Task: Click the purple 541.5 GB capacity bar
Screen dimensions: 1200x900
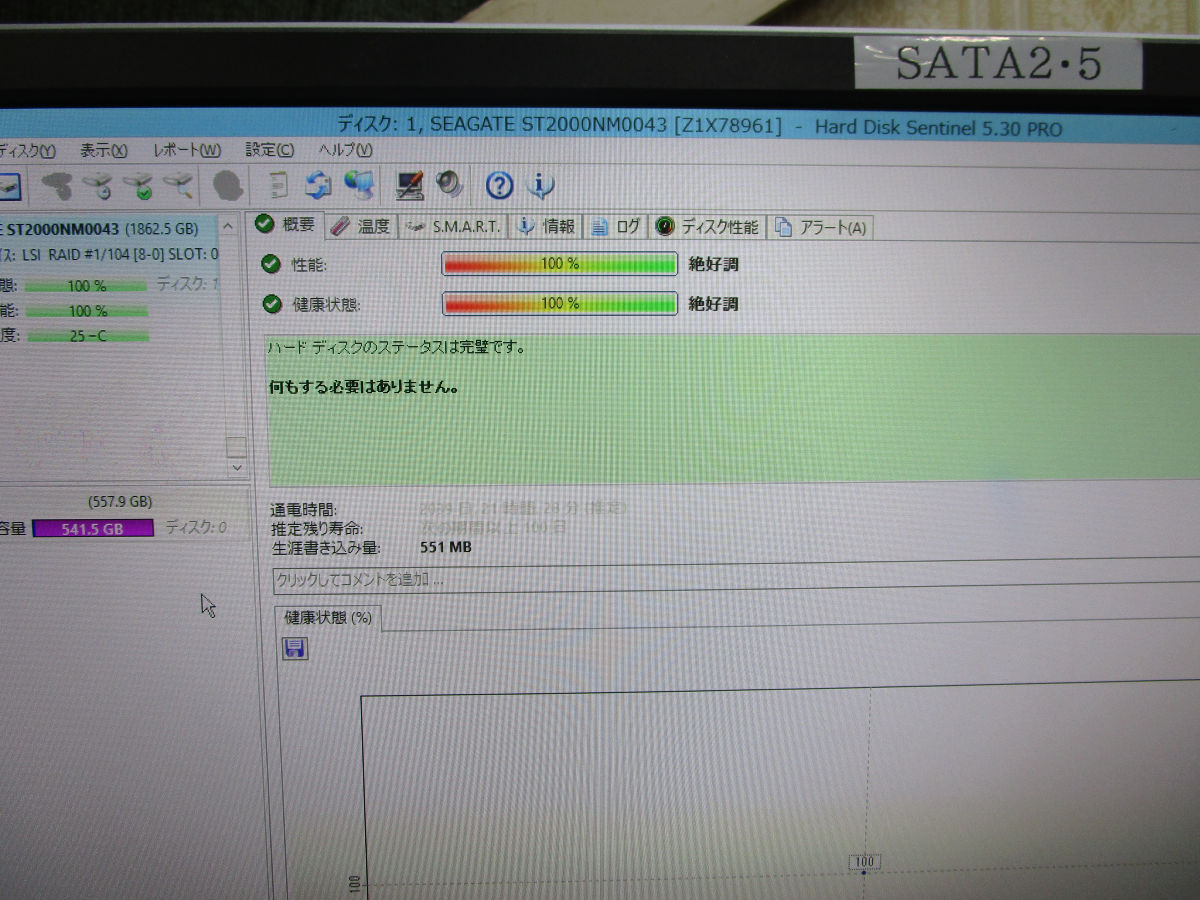Action: (x=93, y=528)
